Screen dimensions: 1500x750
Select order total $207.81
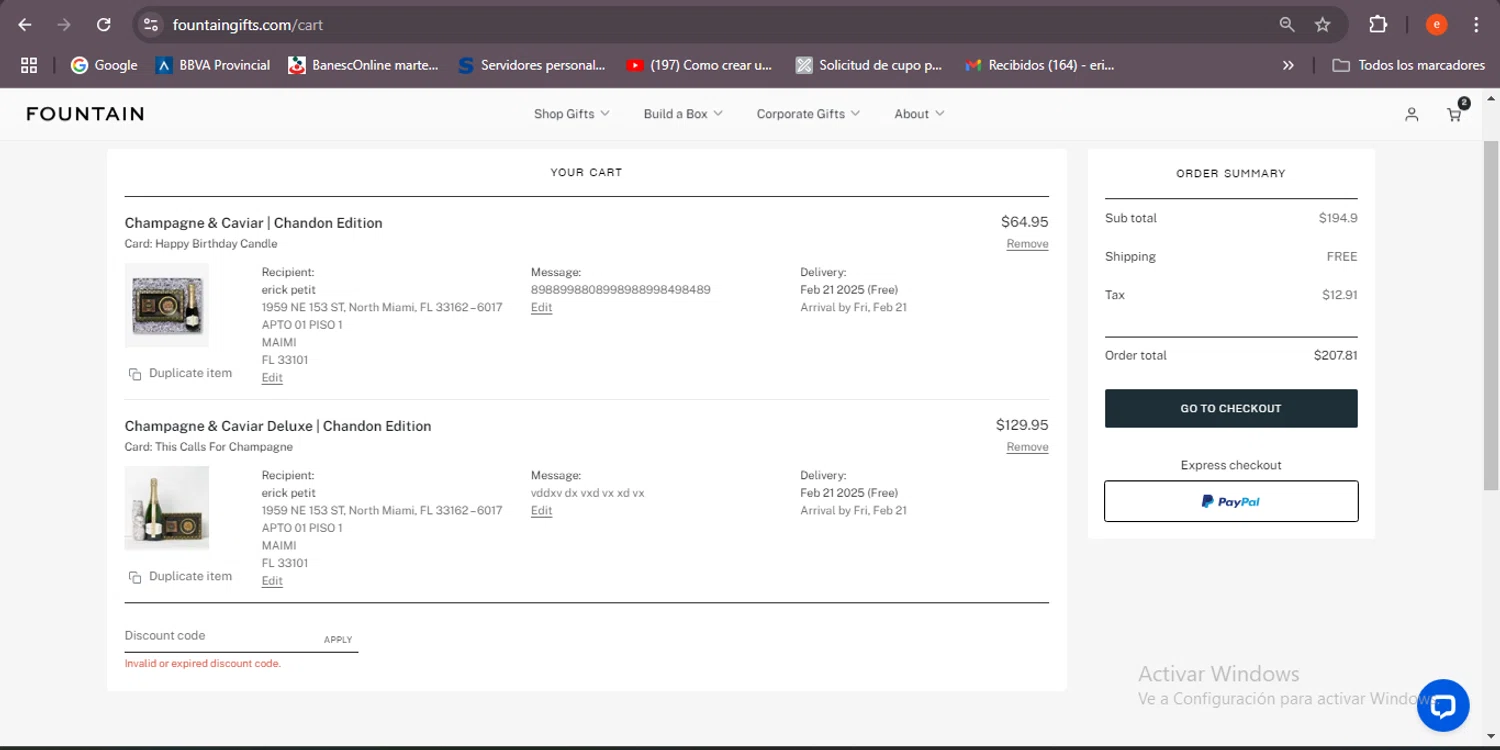coord(1335,355)
